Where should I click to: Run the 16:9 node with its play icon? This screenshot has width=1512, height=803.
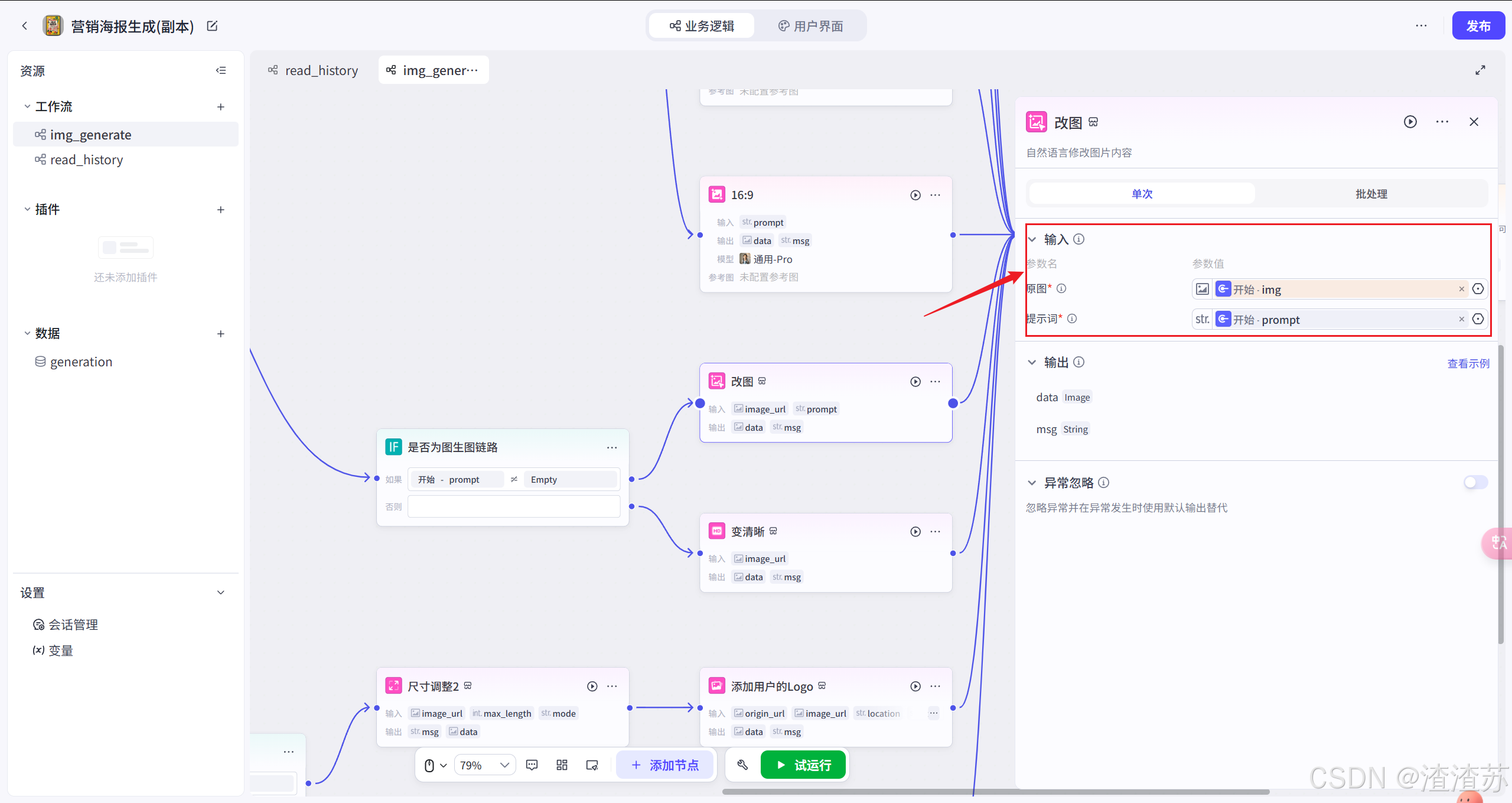click(x=915, y=195)
